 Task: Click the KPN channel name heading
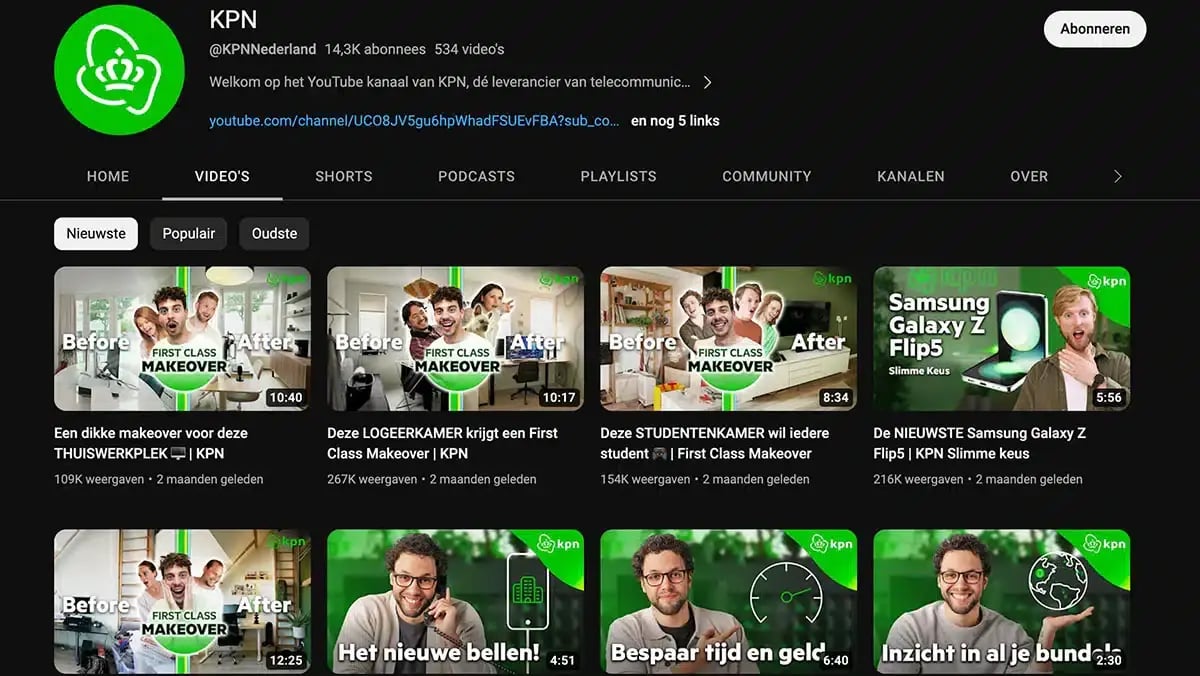coord(234,19)
